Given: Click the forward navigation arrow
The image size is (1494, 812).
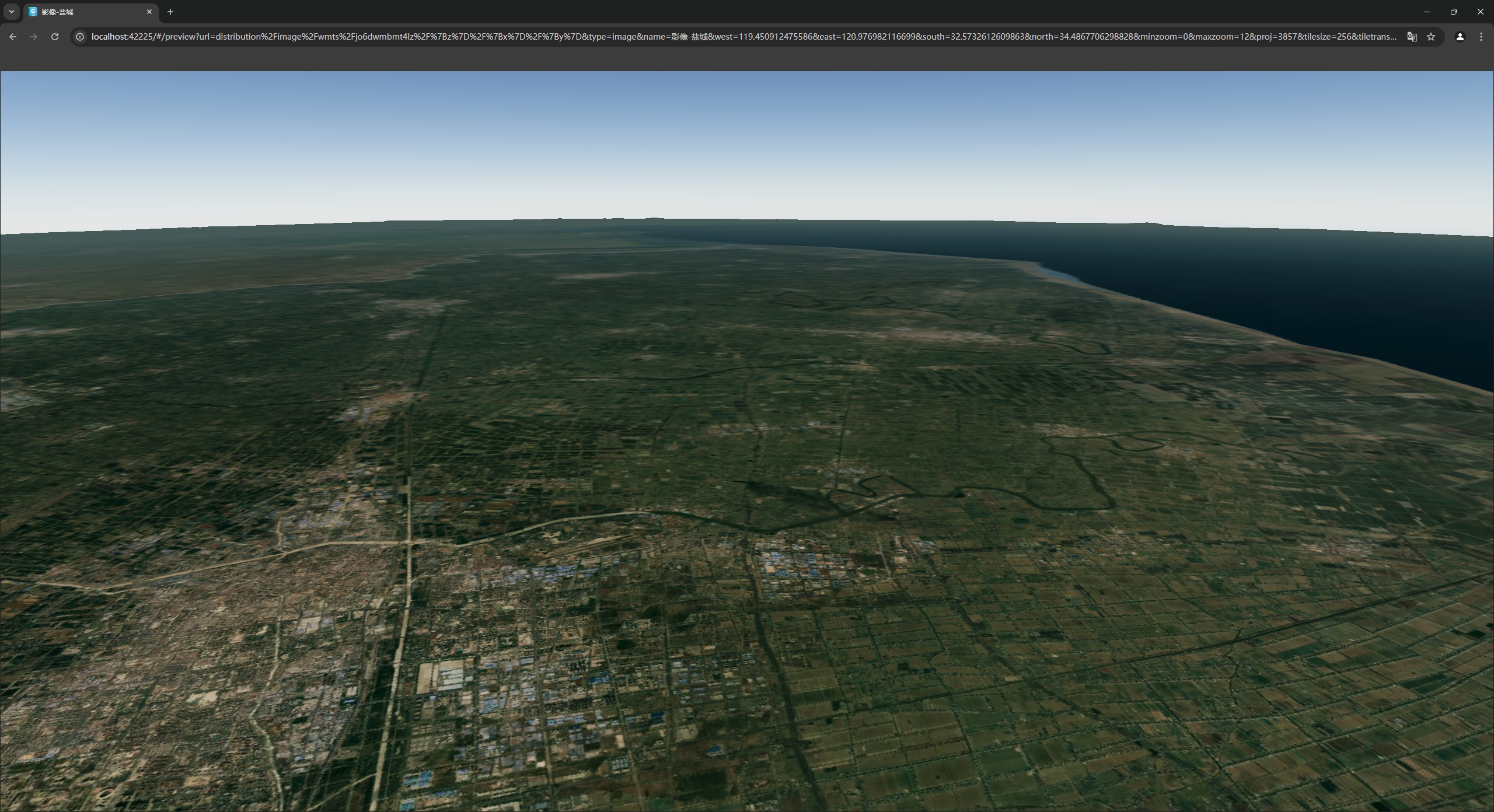Looking at the screenshot, I should (x=34, y=37).
